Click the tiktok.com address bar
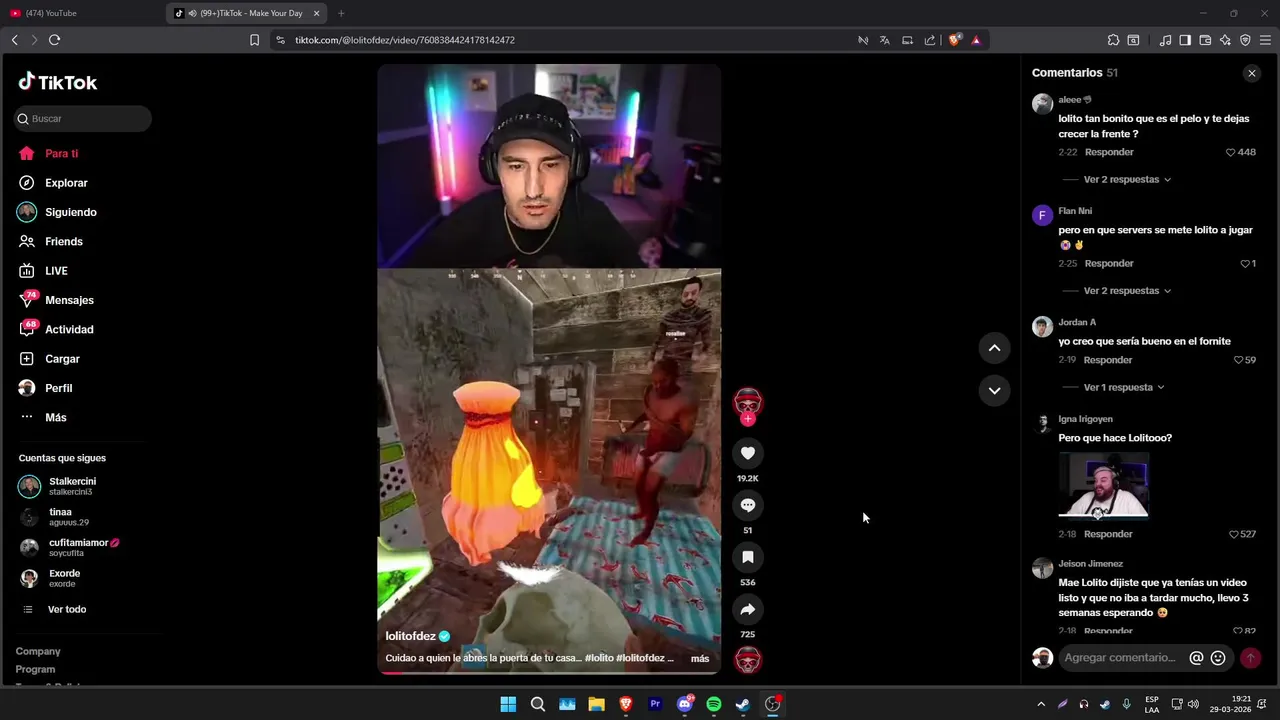The width and height of the screenshot is (1280, 720). tap(560, 40)
